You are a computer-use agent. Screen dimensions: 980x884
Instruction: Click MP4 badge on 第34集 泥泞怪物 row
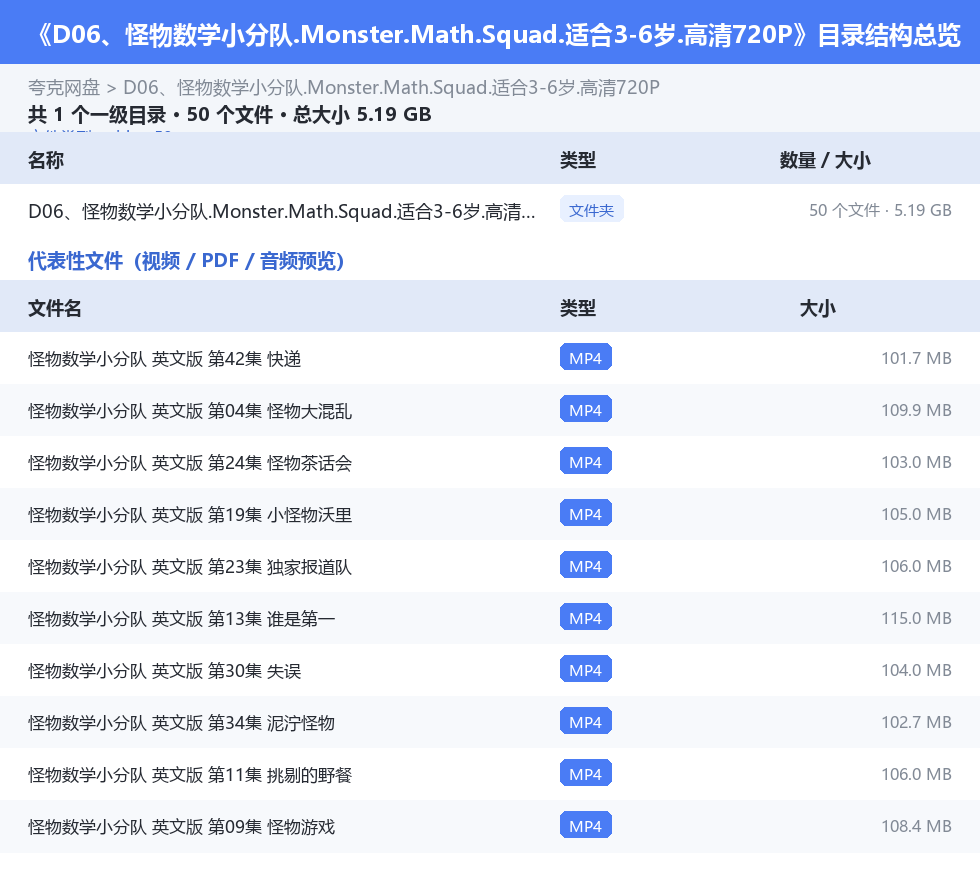586,721
